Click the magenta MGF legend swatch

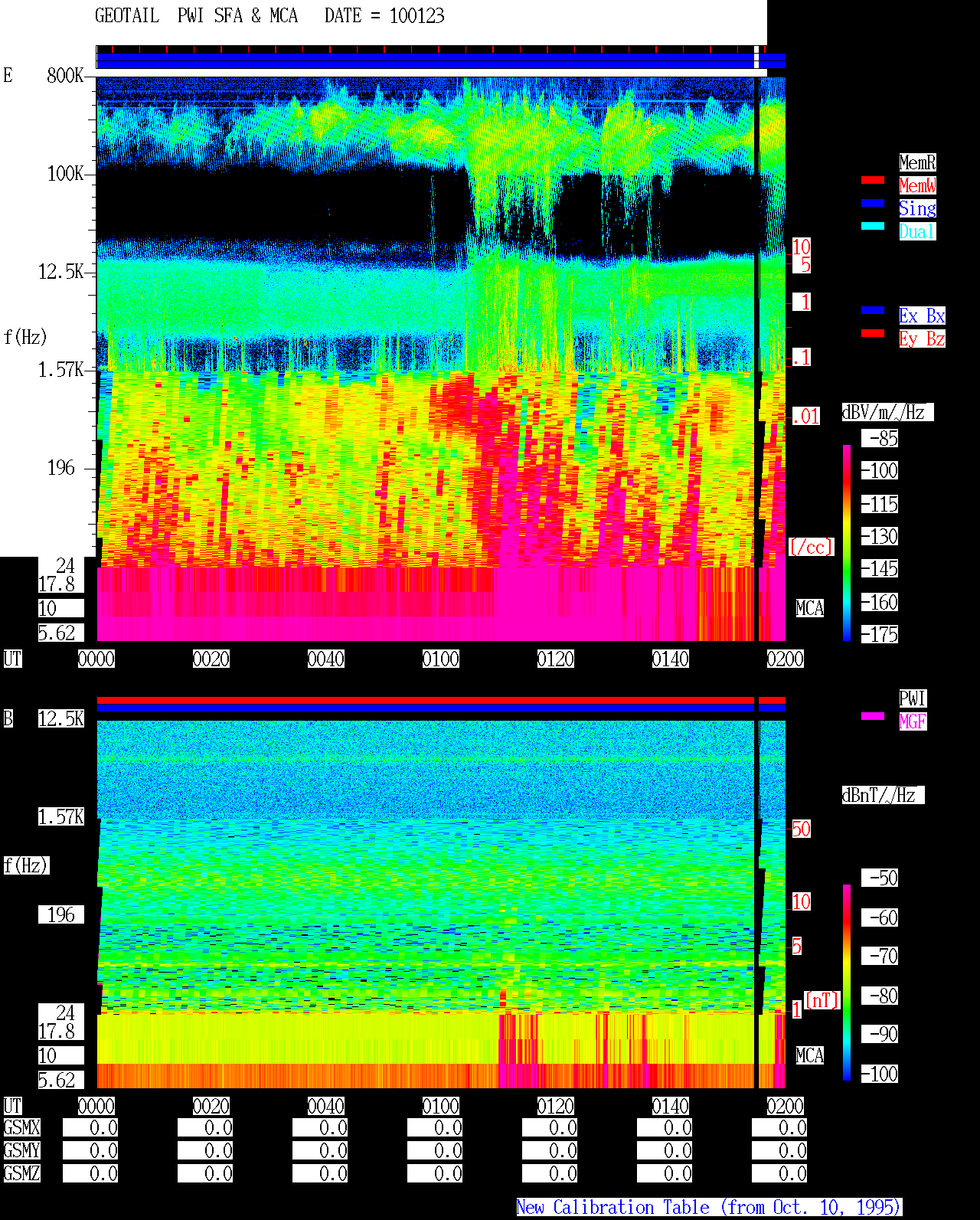(x=873, y=716)
